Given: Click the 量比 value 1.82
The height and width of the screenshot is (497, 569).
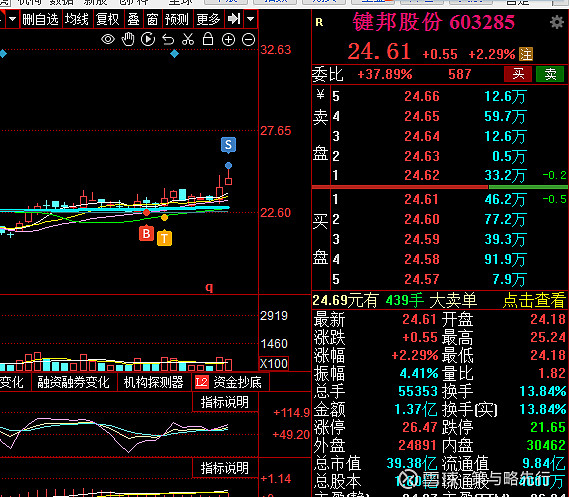Looking at the screenshot, I should [552, 373].
